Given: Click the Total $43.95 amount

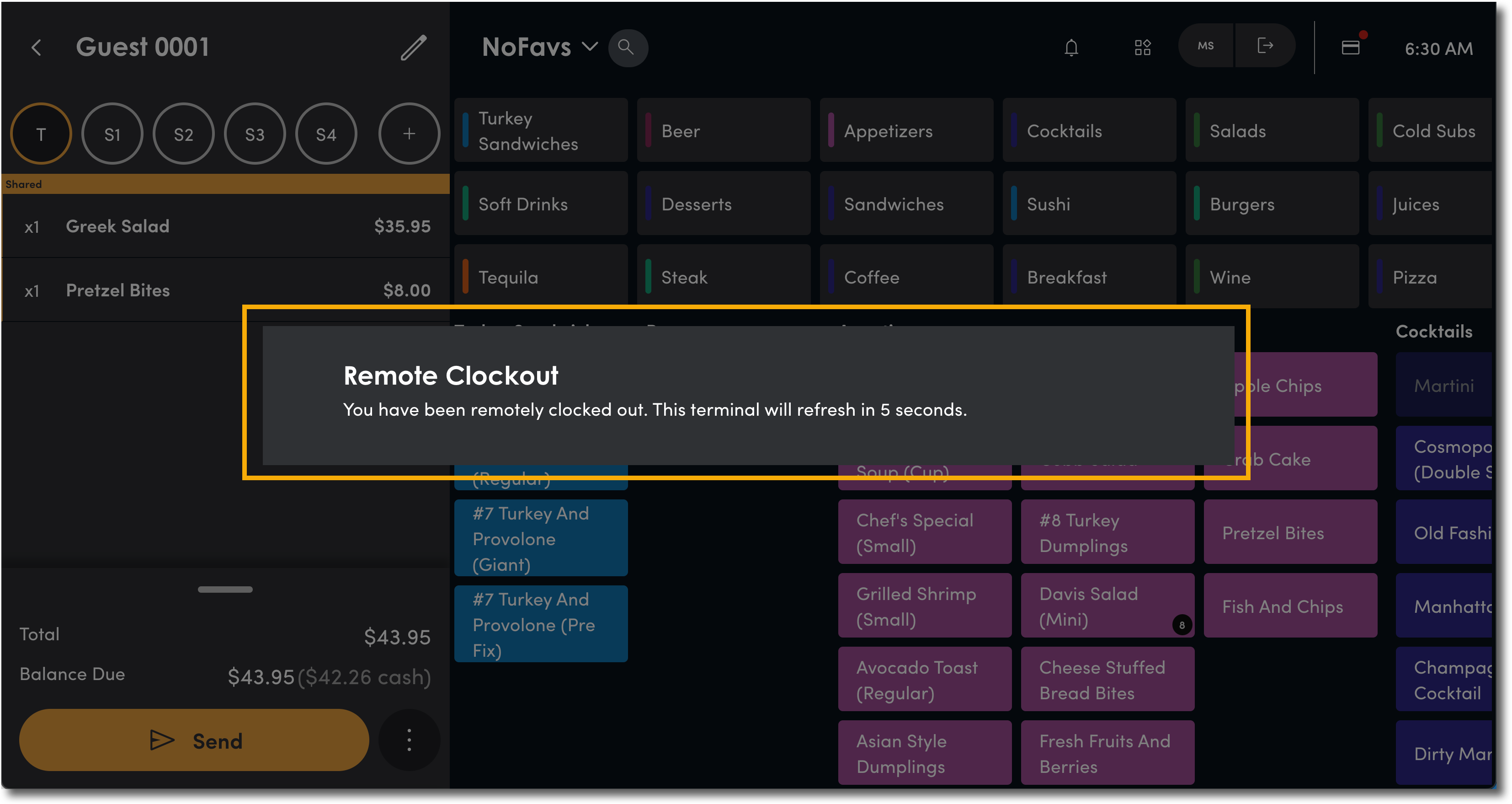Looking at the screenshot, I should 397,637.
